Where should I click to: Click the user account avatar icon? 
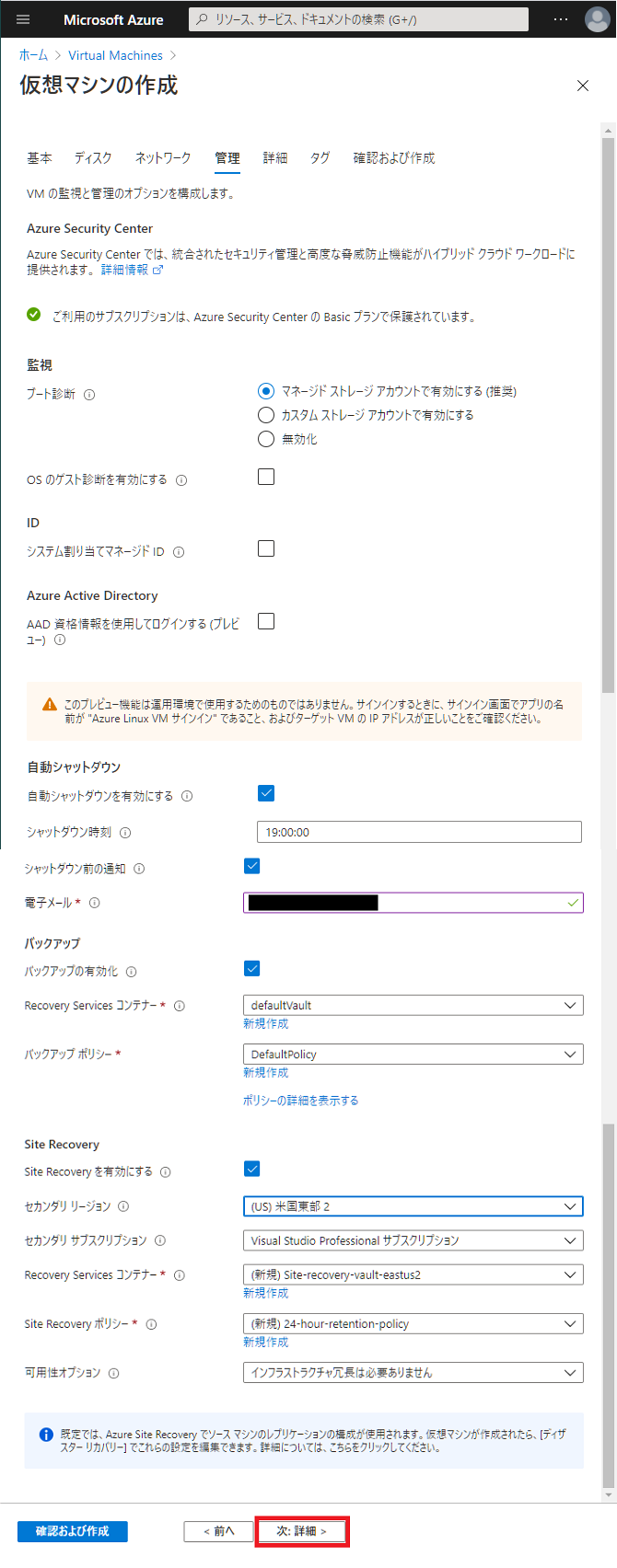click(597, 19)
